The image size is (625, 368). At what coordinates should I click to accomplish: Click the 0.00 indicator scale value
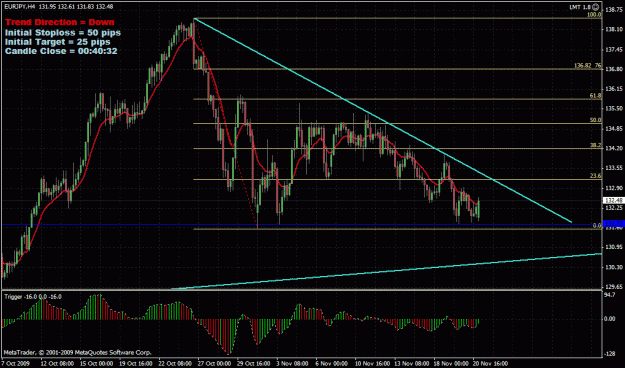610,319
